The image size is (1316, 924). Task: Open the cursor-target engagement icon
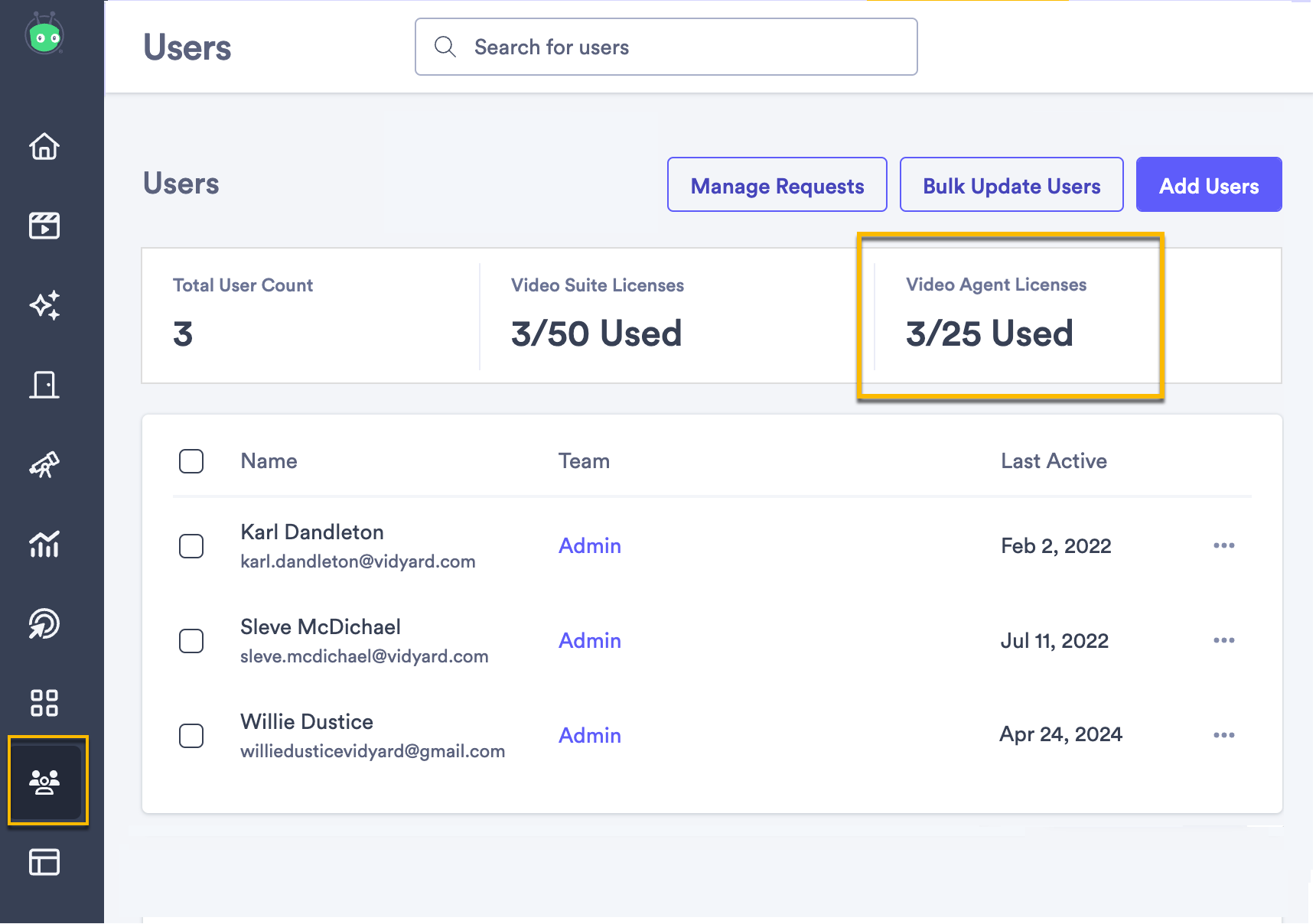click(x=44, y=624)
